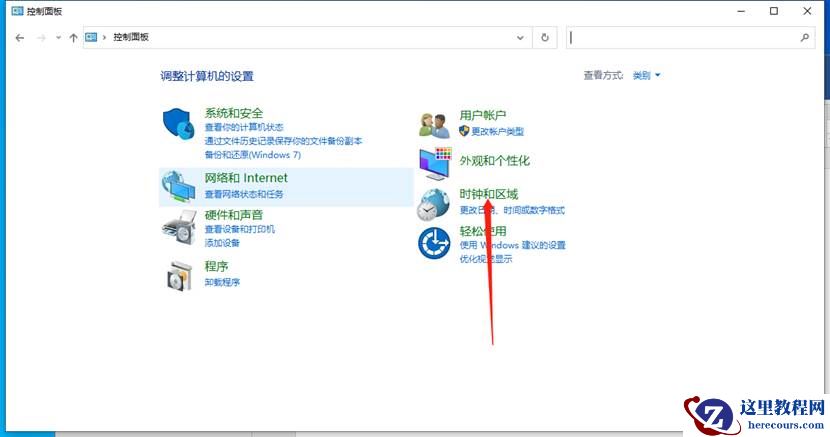Close the Control Panel window
The width and height of the screenshot is (830, 437).
tap(807, 11)
